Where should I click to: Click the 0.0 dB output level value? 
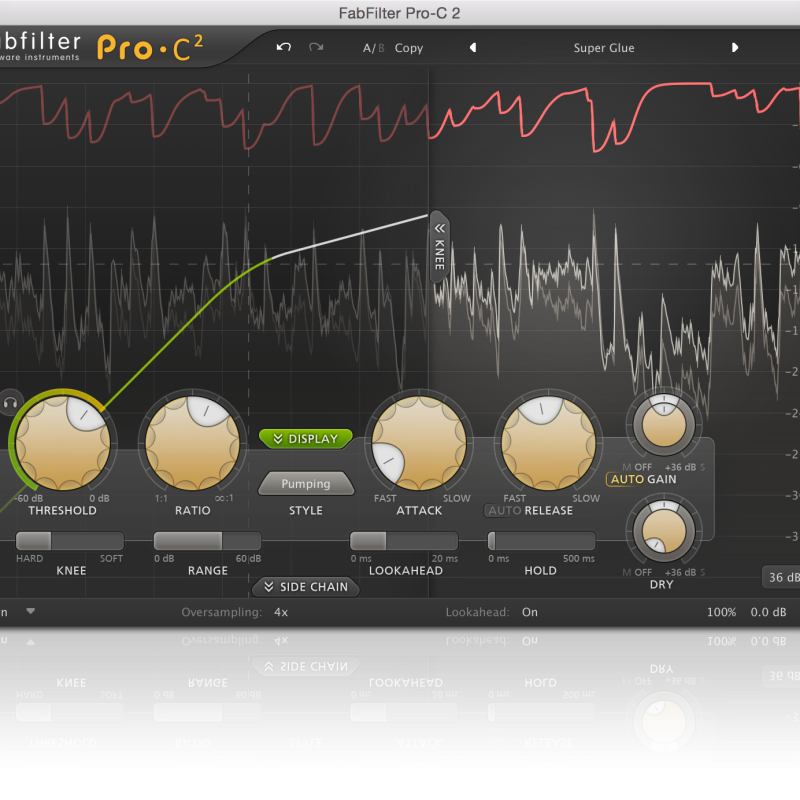pyautogui.click(x=768, y=612)
